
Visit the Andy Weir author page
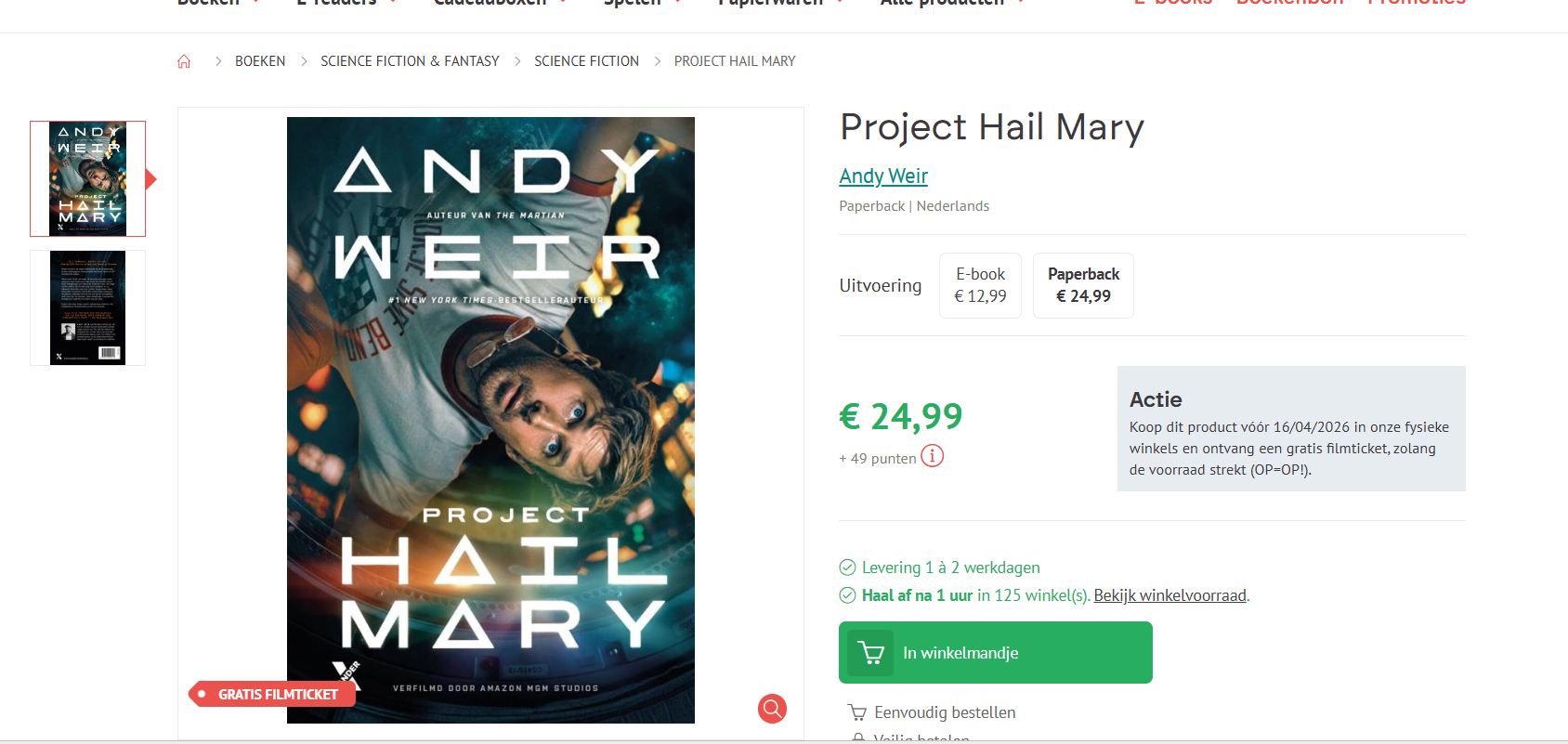point(882,176)
